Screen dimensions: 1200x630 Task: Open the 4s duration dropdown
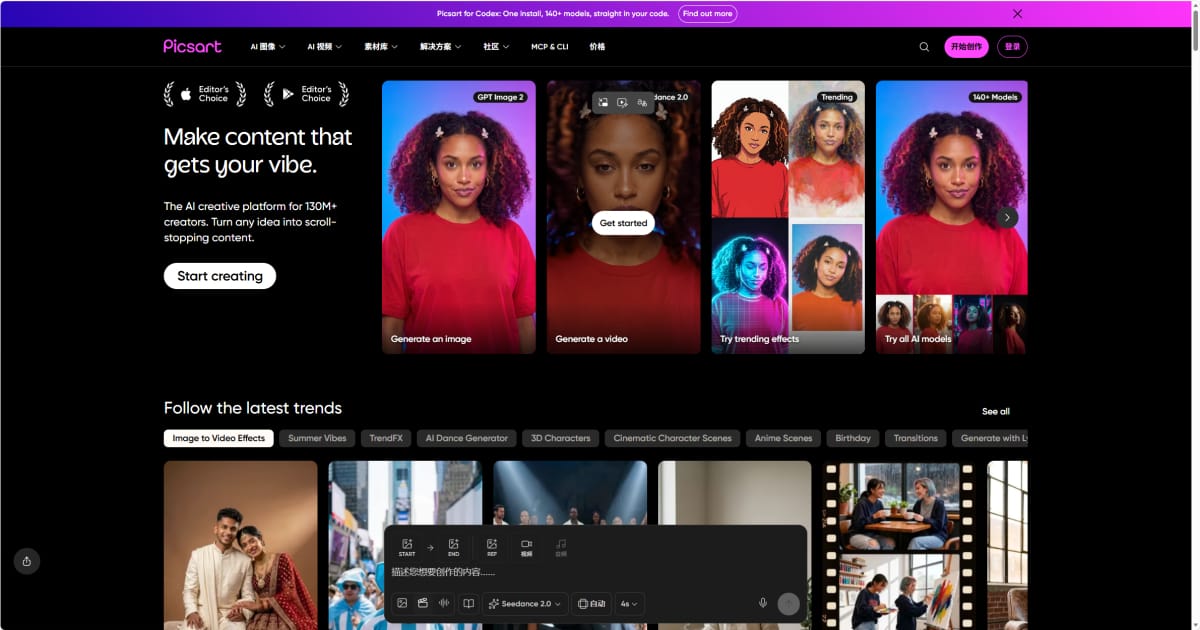pos(630,604)
